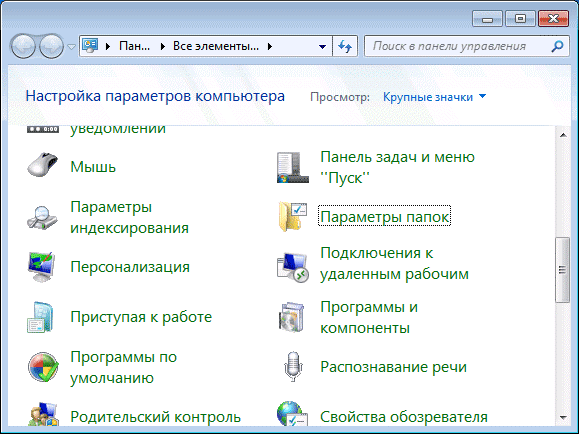This screenshot has width=579, height=434.
Task: Select the Пан... breadcrumb segment
Action: pyautogui.click(x=134, y=46)
